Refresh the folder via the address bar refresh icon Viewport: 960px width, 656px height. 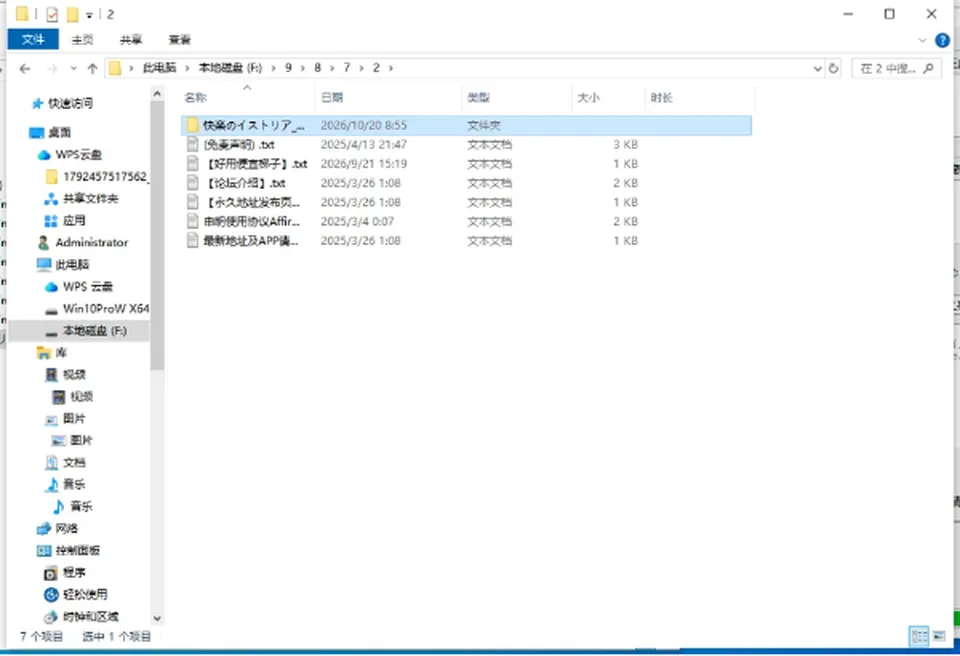[x=833, y=69]
